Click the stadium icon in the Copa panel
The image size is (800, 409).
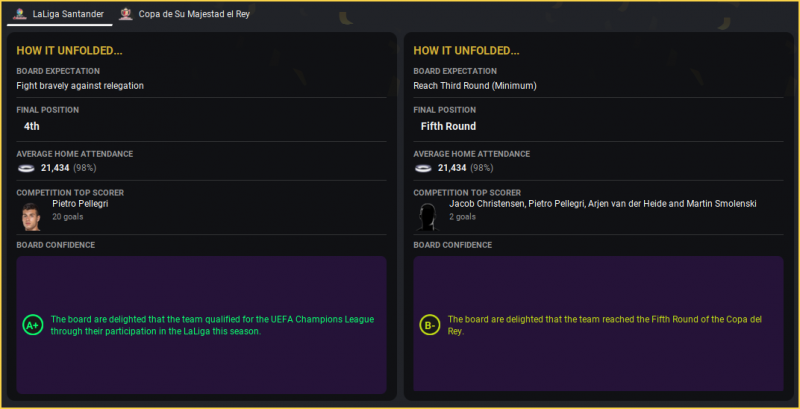tap(422, 168)
